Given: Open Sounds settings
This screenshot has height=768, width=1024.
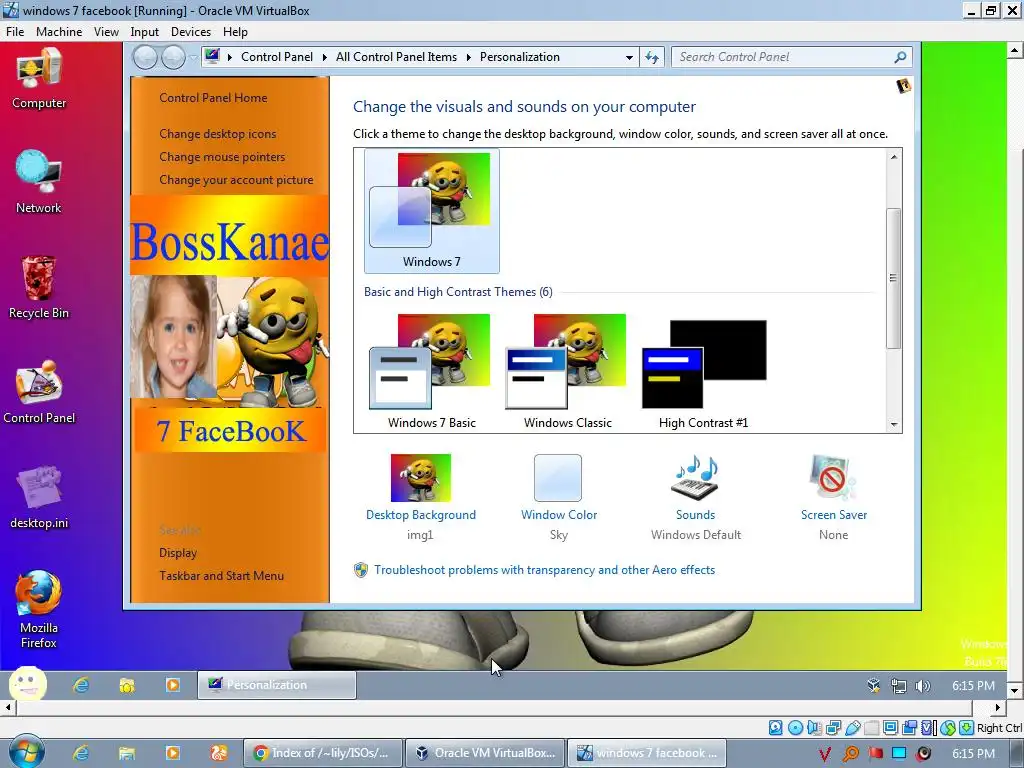Looking at the screenshot, I should 696,496.
